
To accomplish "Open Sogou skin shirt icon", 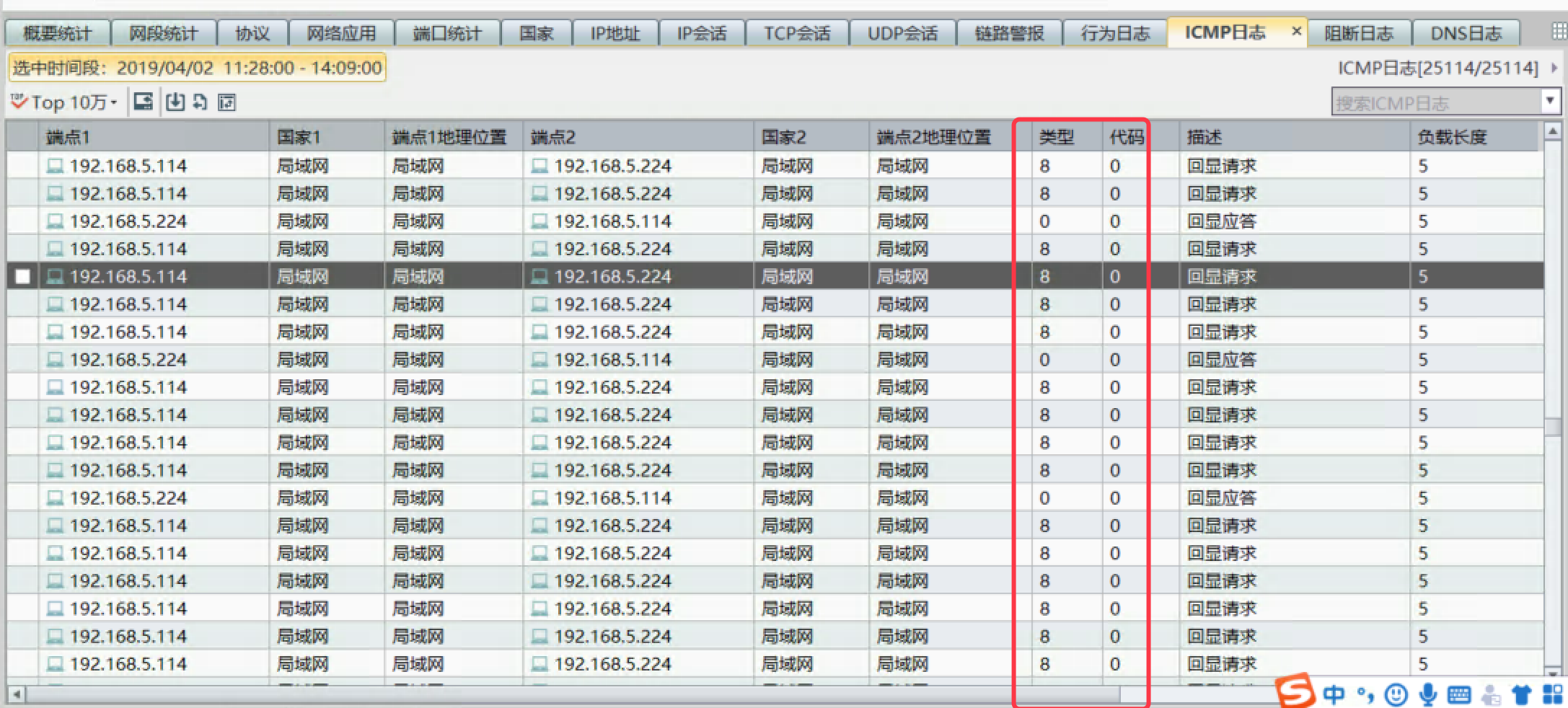I will pyautogui.click(x=1522, y=694).
